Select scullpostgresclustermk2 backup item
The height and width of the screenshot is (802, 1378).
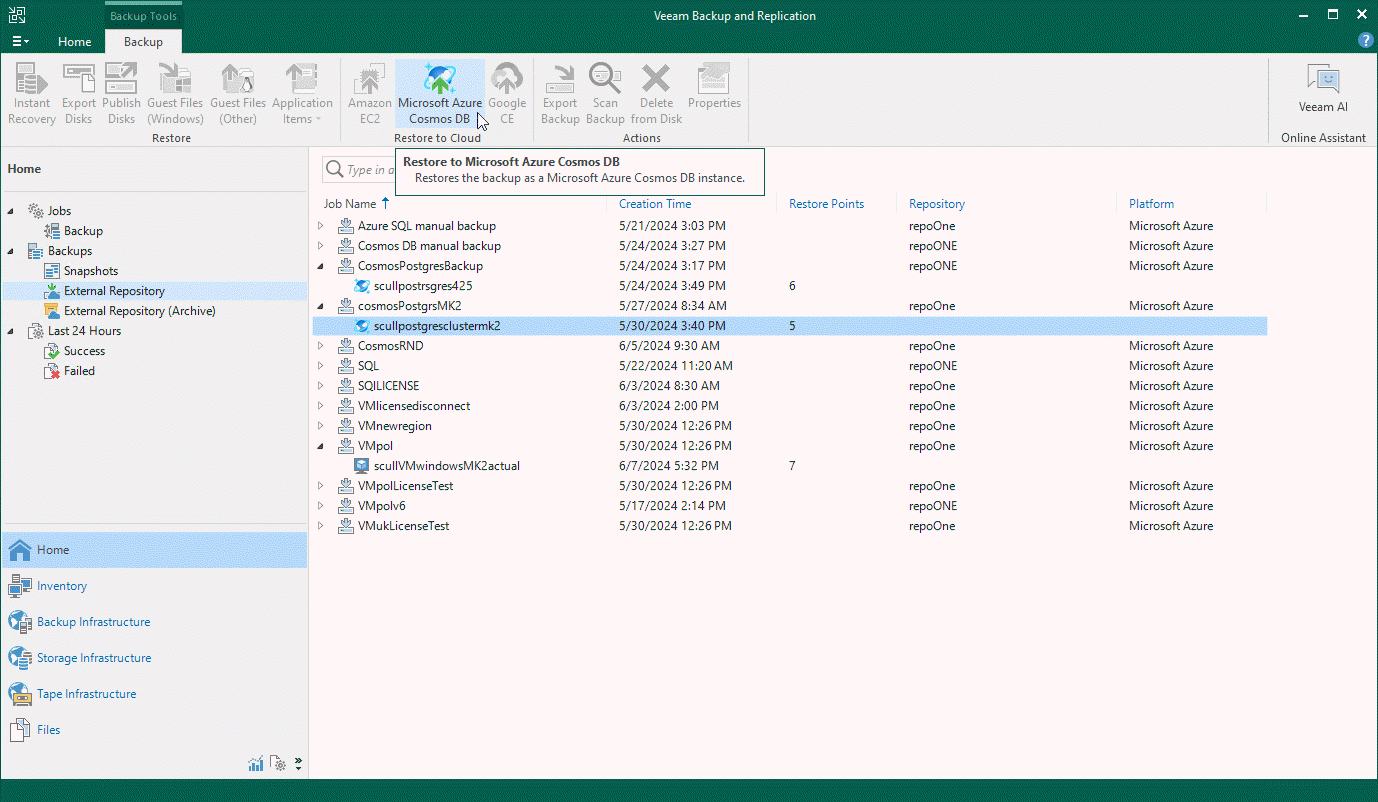point(790,326)
